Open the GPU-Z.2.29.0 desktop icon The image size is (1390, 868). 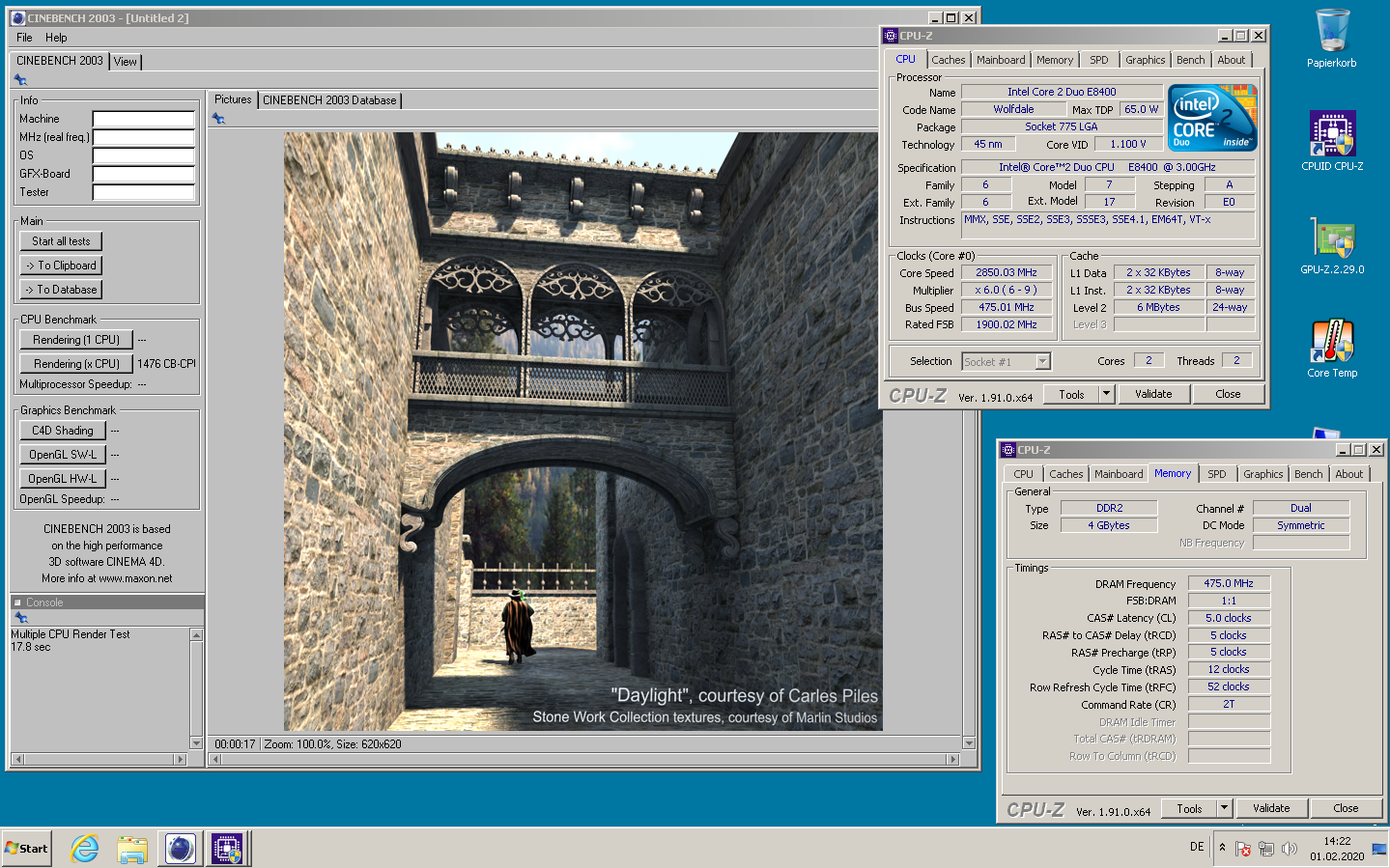[x=1332, y=245]
